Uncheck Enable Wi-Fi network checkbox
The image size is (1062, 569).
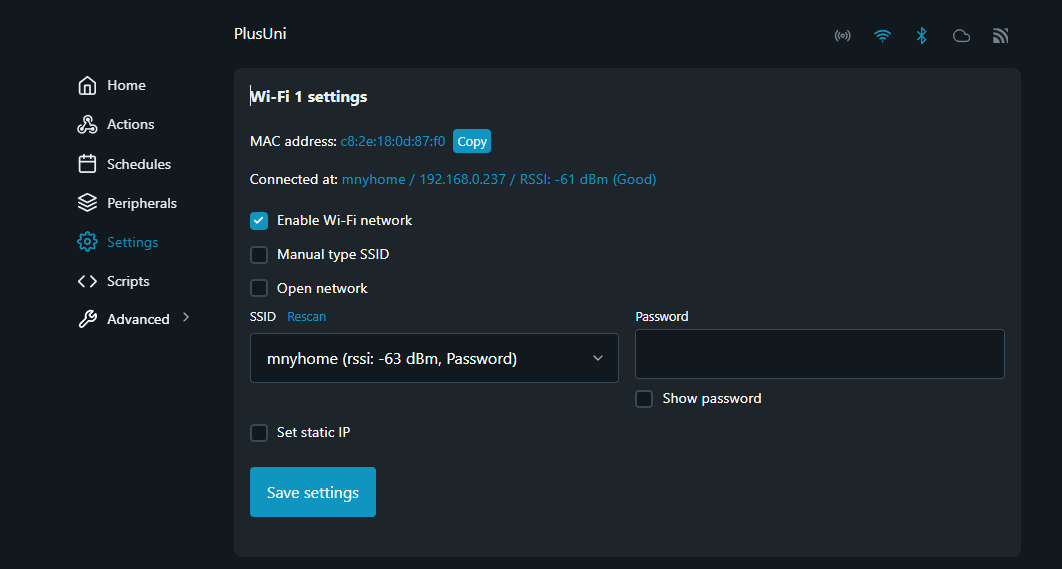(259, 220)
